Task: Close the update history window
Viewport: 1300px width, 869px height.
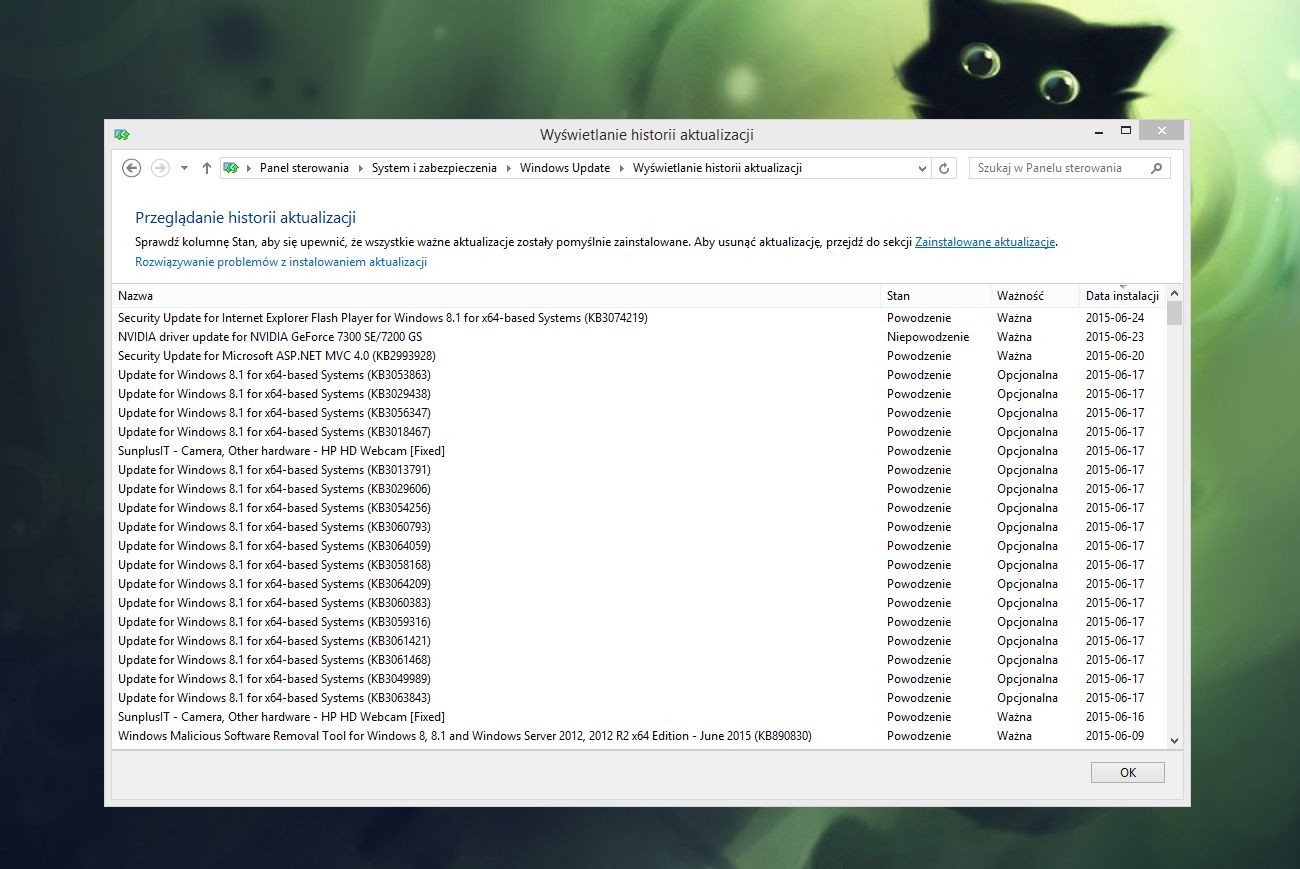Action: 1160,131
